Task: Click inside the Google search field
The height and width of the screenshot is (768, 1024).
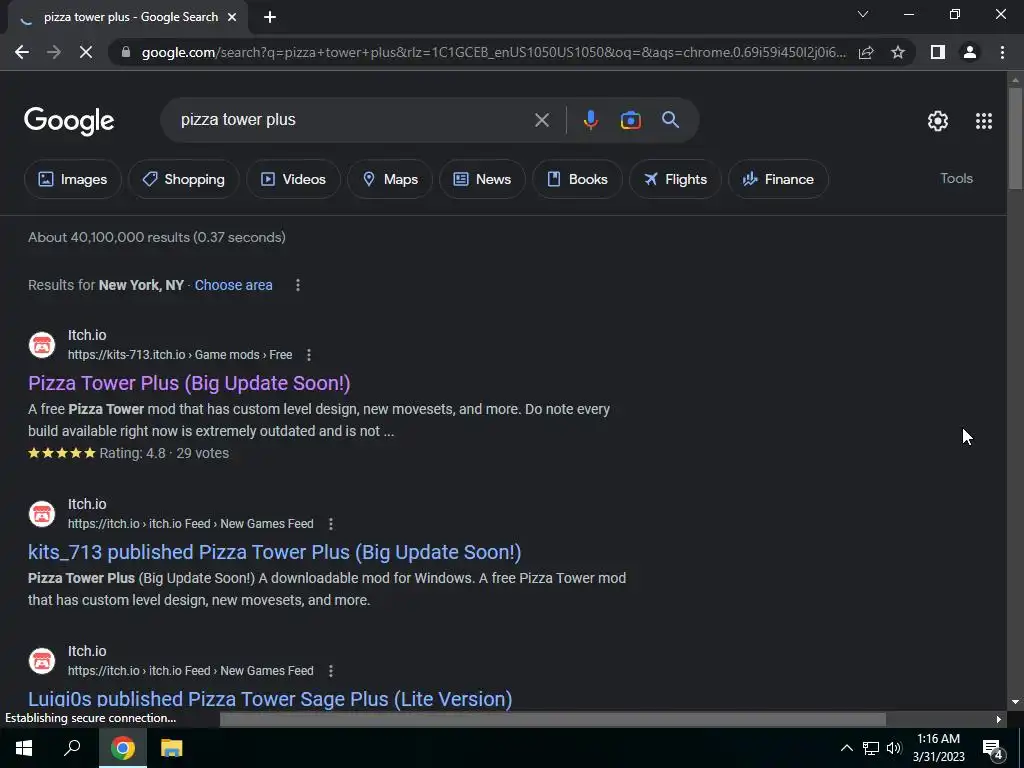Action: point(353,120)
